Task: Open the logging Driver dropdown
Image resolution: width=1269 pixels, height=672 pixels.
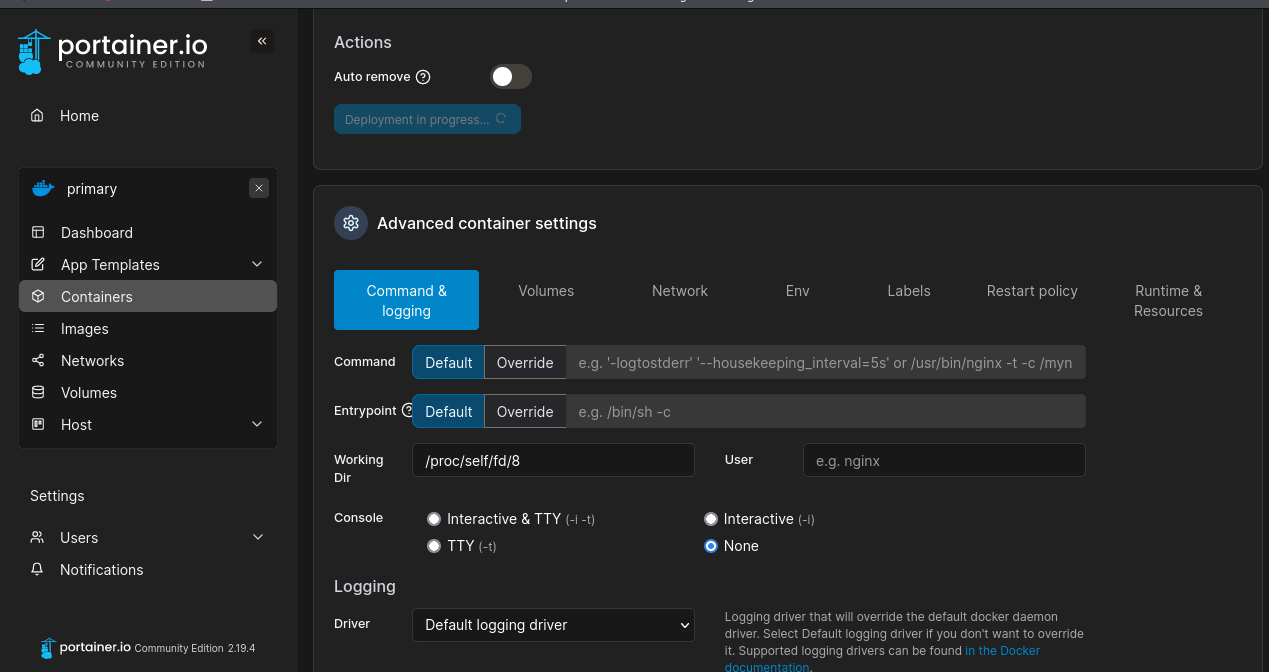Action: click(x=553, y=625)
